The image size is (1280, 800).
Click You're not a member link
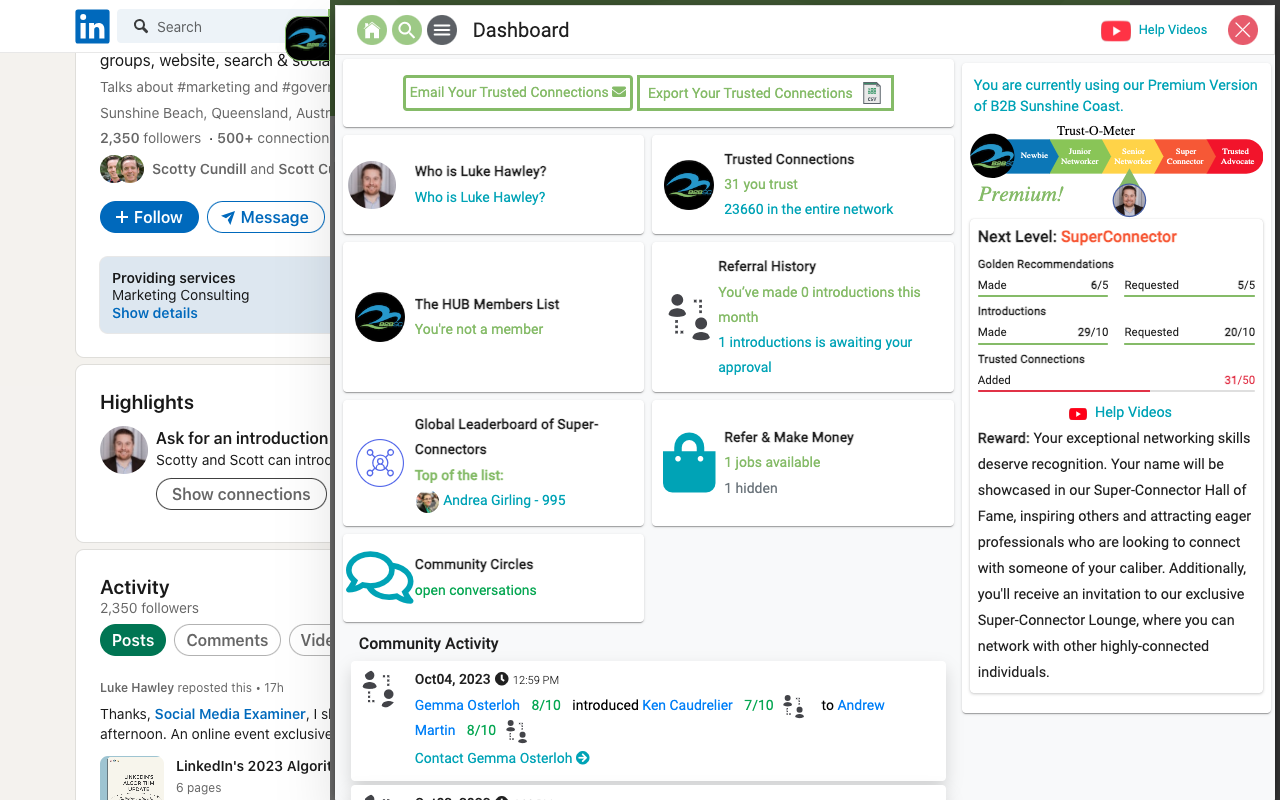479,329
